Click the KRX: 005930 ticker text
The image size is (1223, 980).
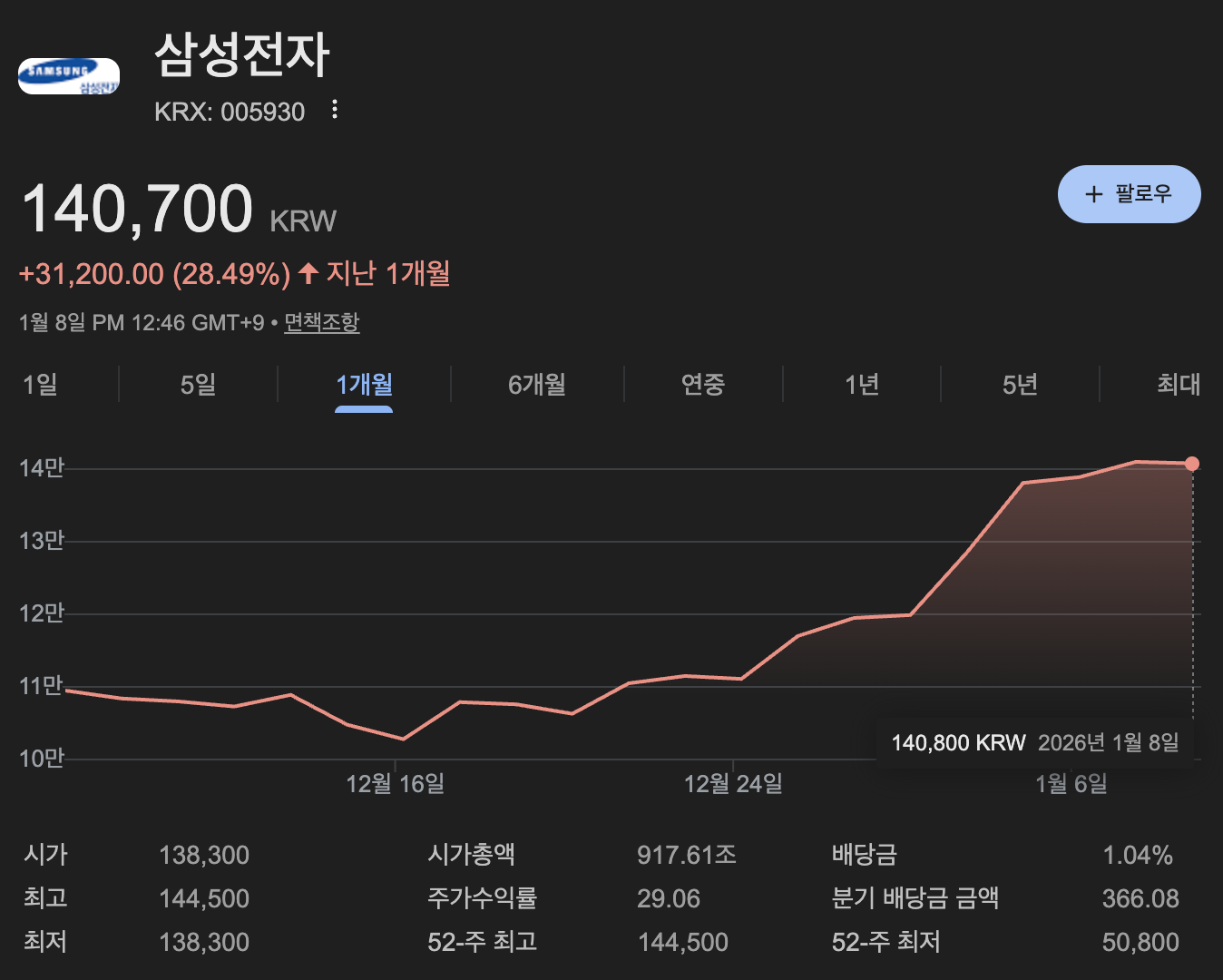point(230,112)
